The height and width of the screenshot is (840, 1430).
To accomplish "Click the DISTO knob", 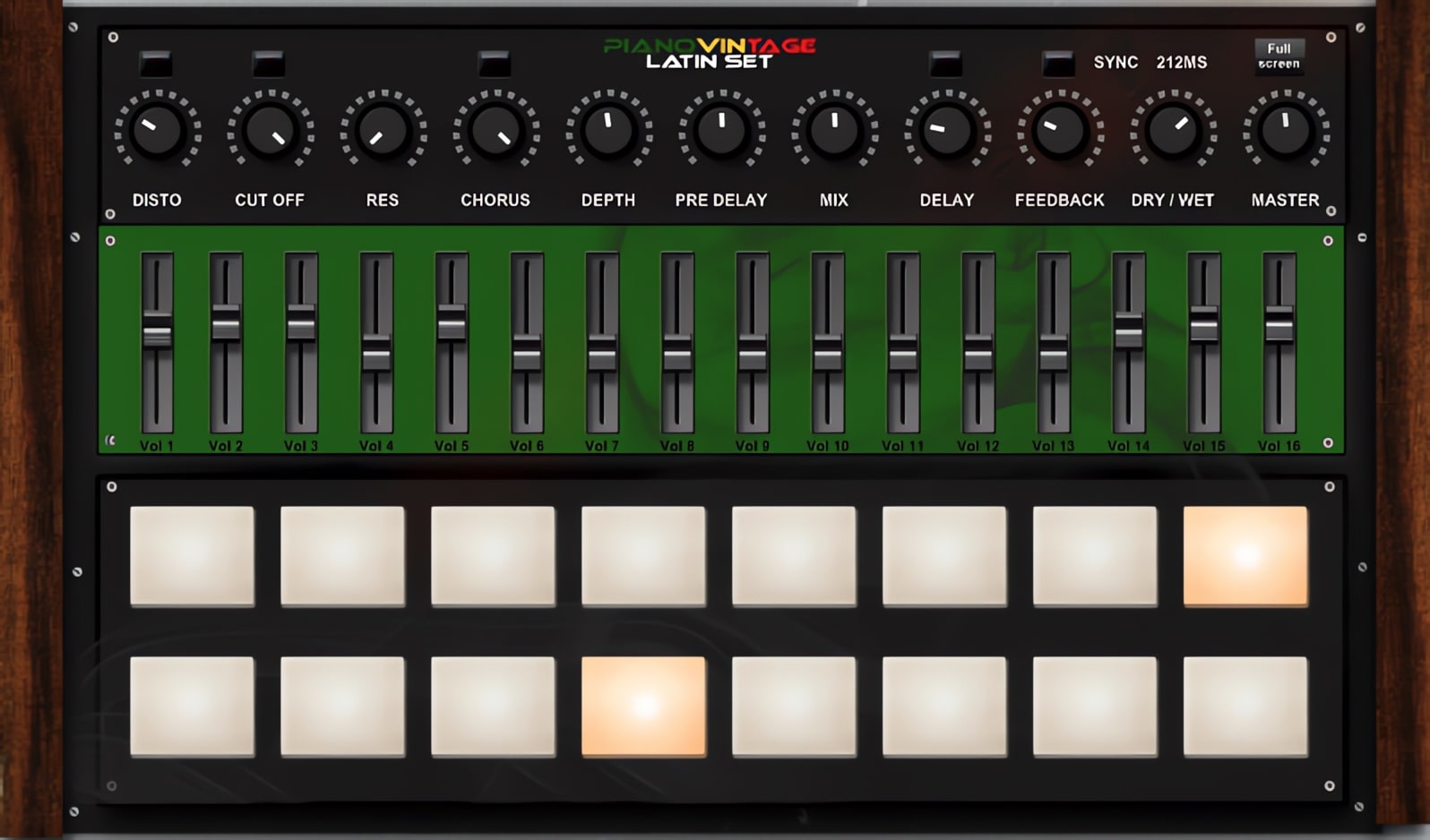I will pos(157,132).
